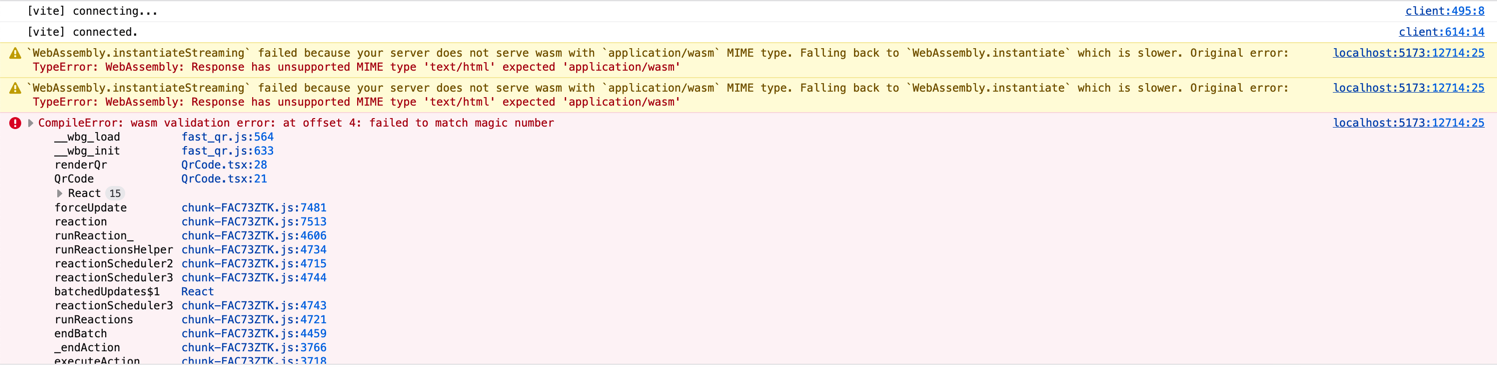Click the runReactionsHelper stack frame name
Screen dimensions: 1497x367
pyautogui.click(x=114, y=249)
